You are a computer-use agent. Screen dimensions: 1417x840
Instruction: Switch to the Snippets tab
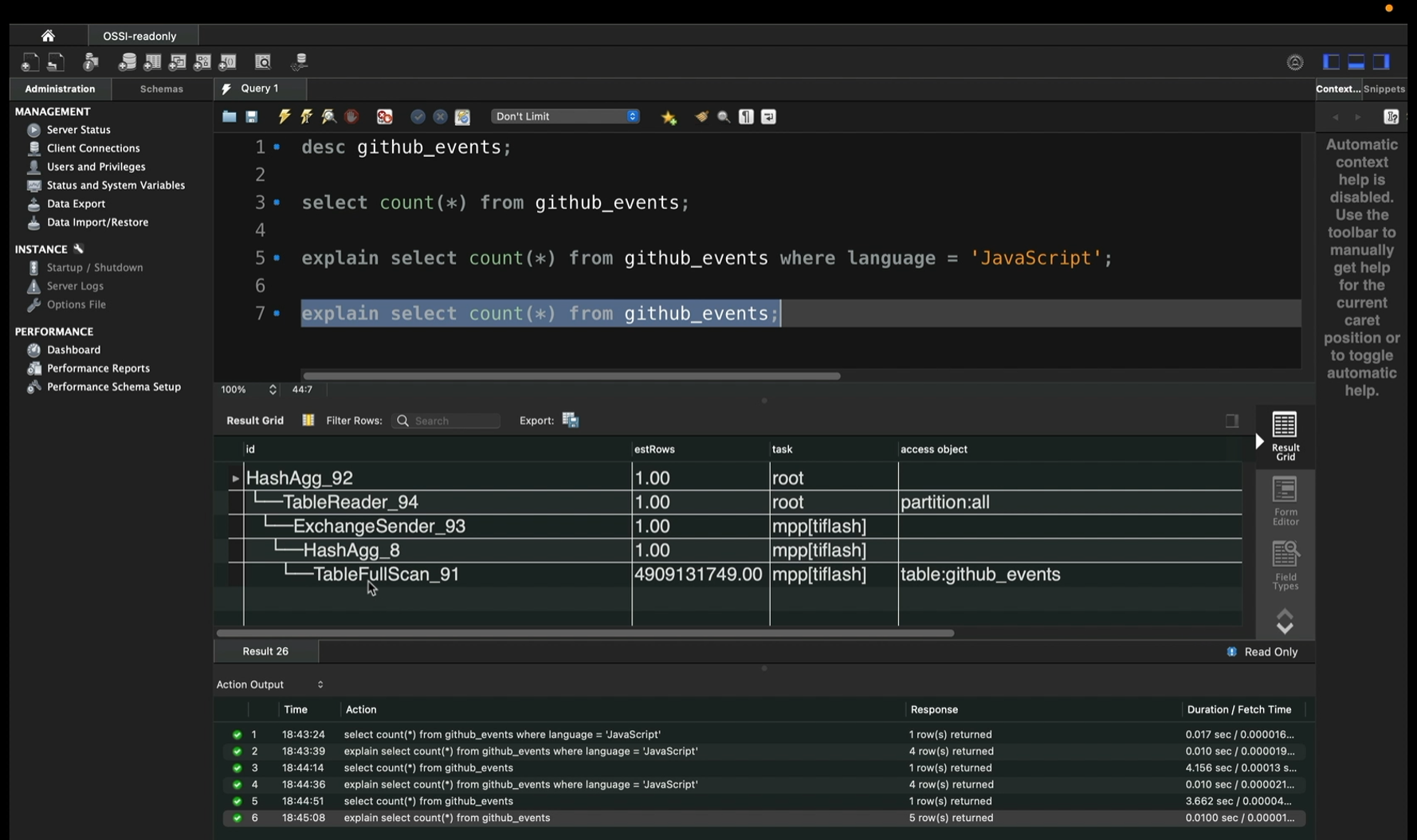coord(1384,88)
